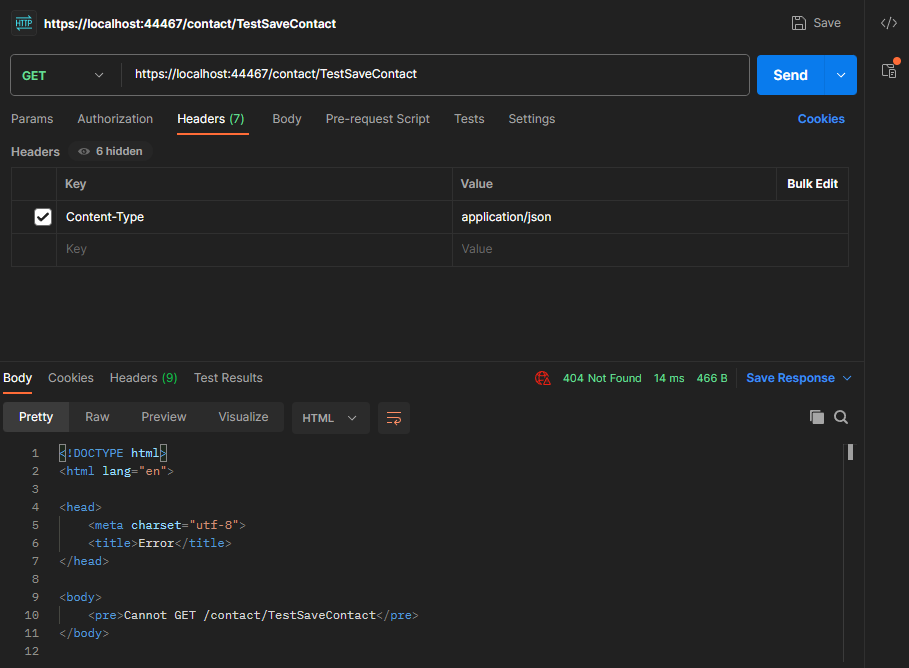Open the Pre-request Script tab
909x668 pixels.
click(377, 119)
